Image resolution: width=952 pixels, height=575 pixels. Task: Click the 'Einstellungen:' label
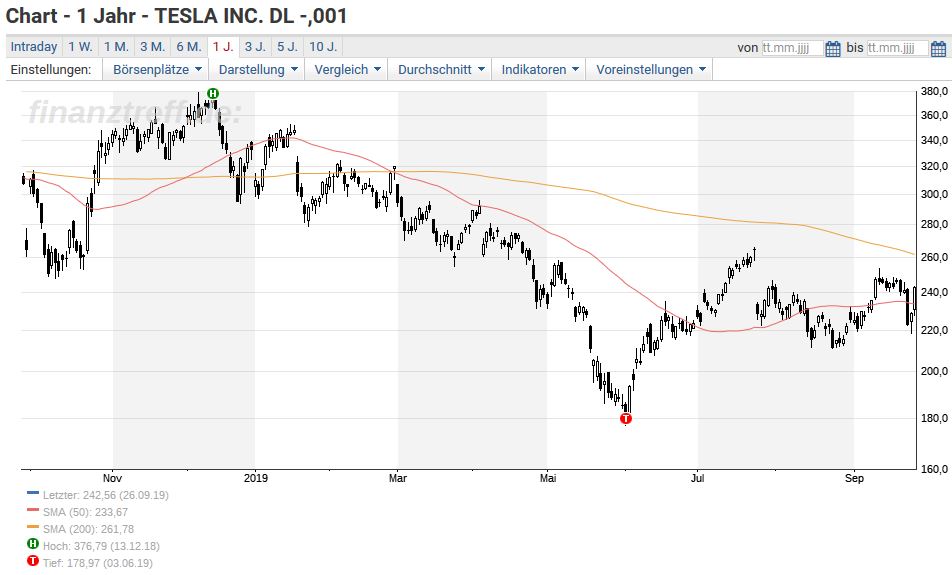click(x=51, y=69)
